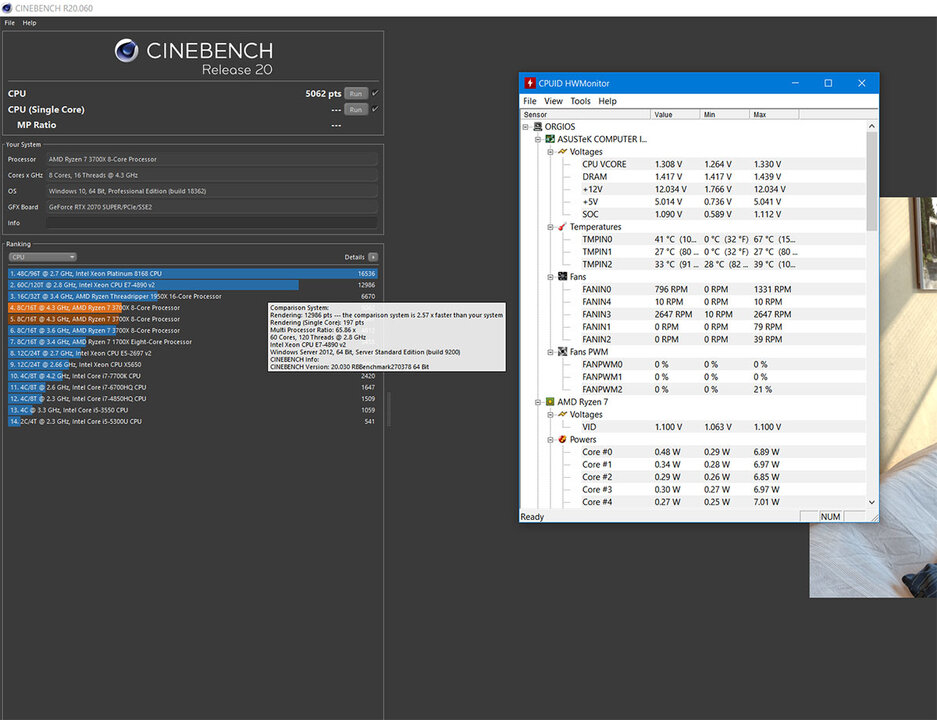Click the NUM indicator in status bar
This screenshot has width=937, height=720.
tap(830, 517)
